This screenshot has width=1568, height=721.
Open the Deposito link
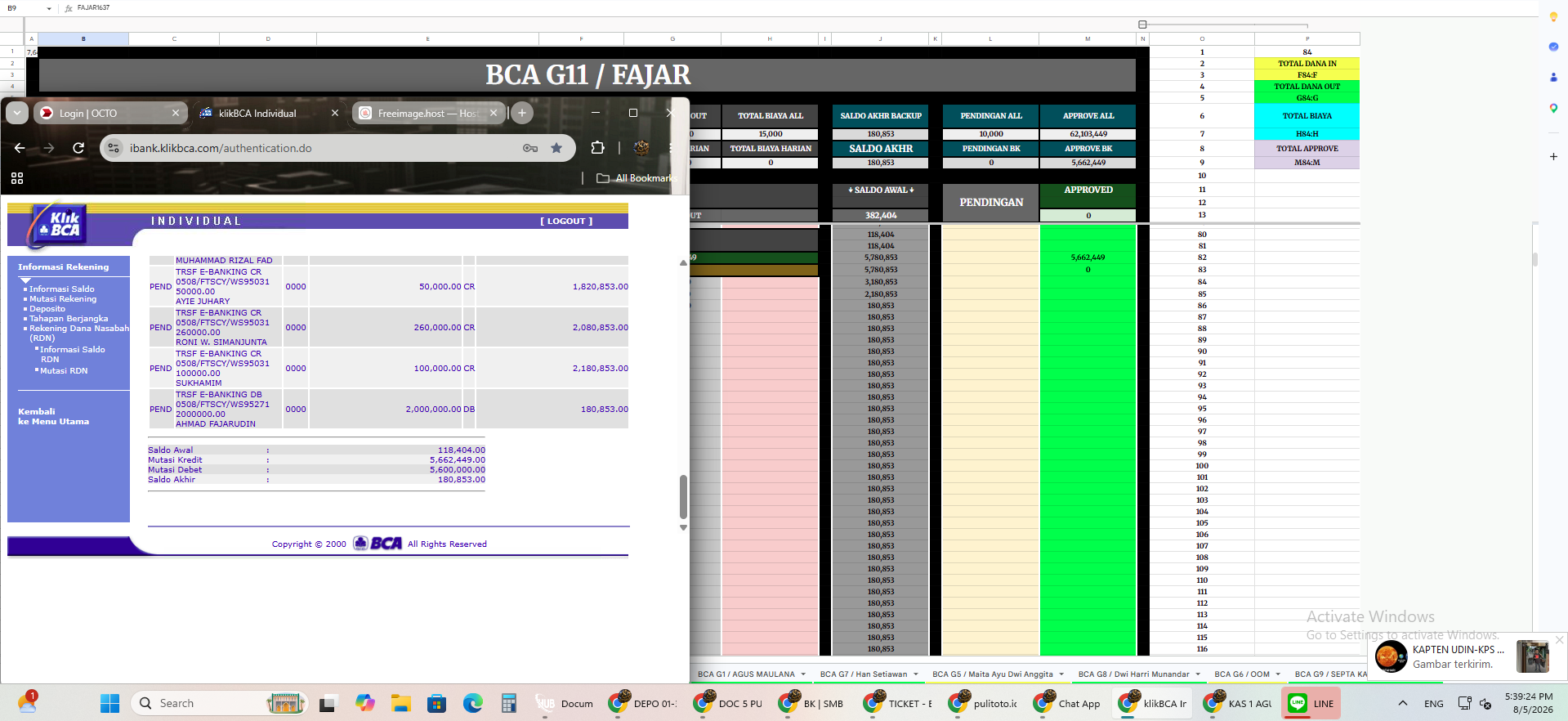coord(47,308)
